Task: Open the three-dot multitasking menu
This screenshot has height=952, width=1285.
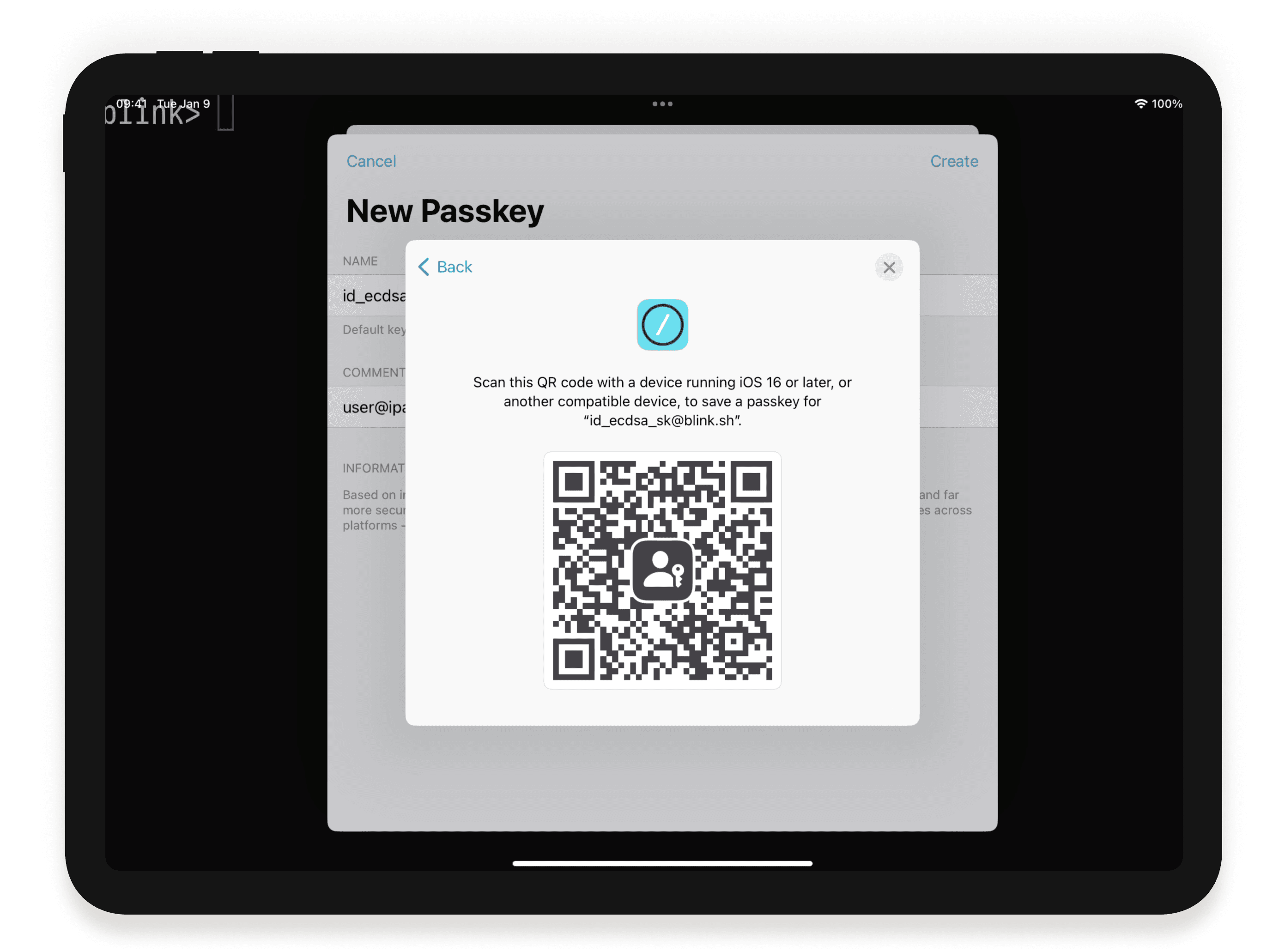Action: [662, 104]
